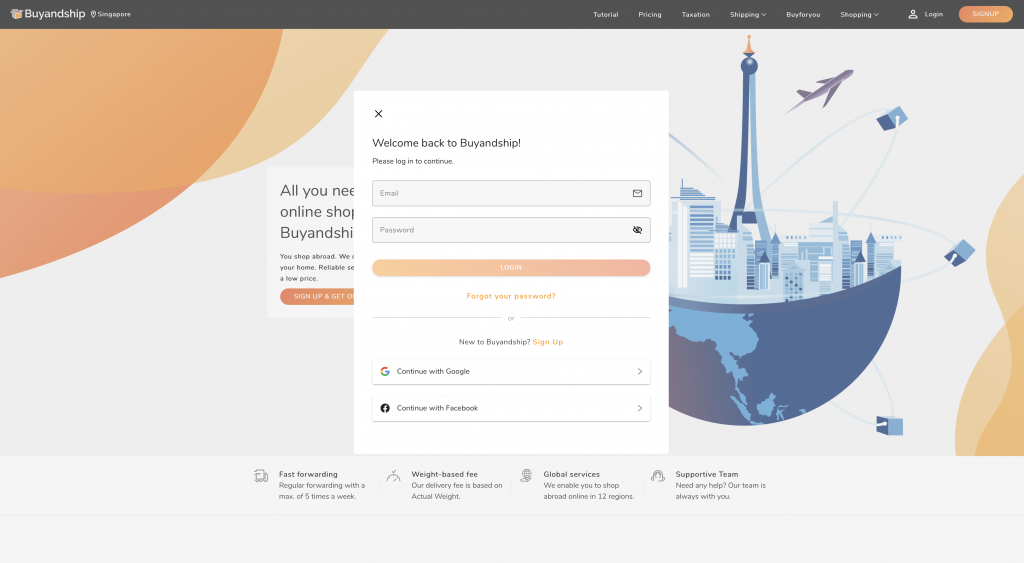Open the Tutorial menu item
1024x563 pixels.
click(x=605, y=14)
